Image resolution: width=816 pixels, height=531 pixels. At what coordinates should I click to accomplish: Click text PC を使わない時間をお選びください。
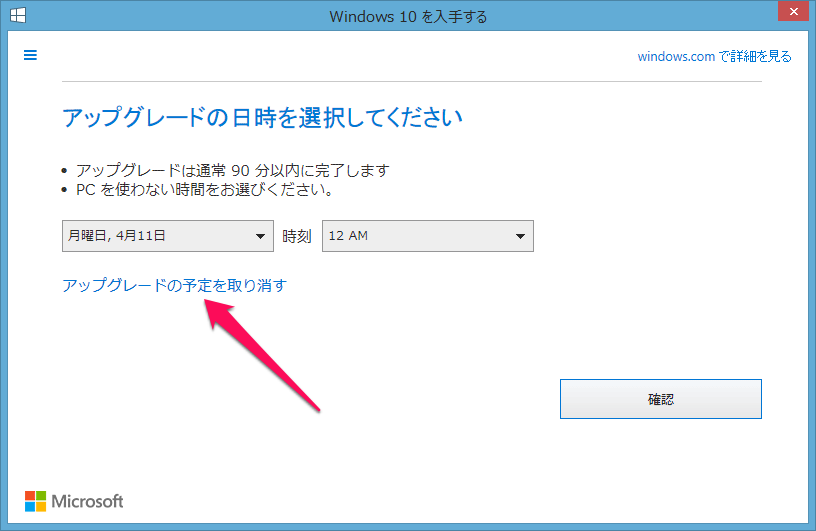coord(205,189)
